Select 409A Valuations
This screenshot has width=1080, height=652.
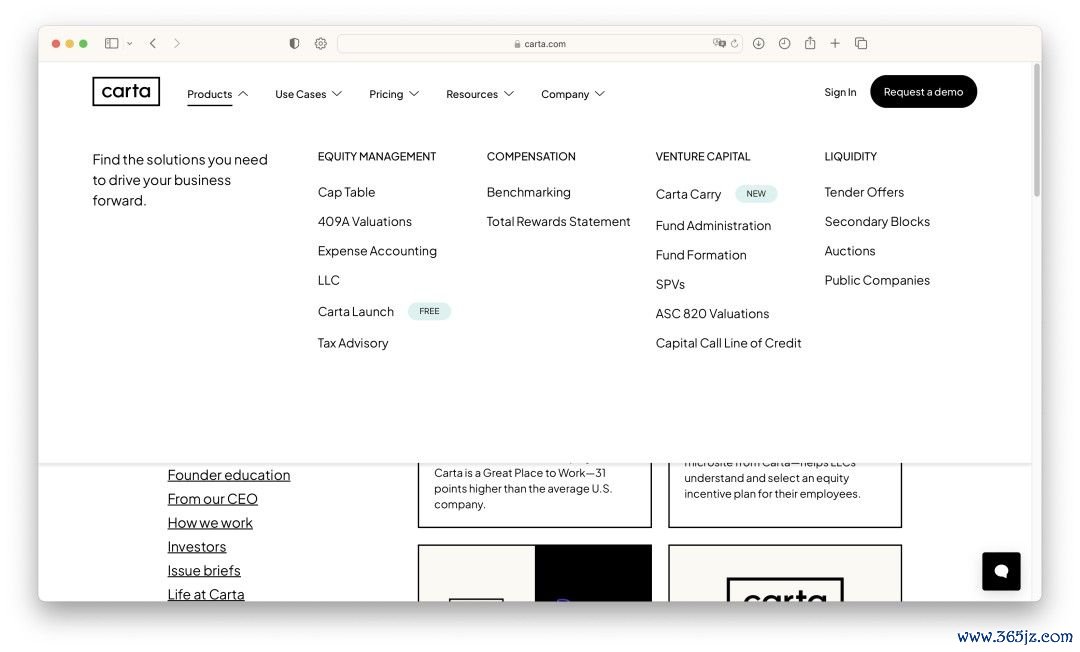tap(364, 222)
